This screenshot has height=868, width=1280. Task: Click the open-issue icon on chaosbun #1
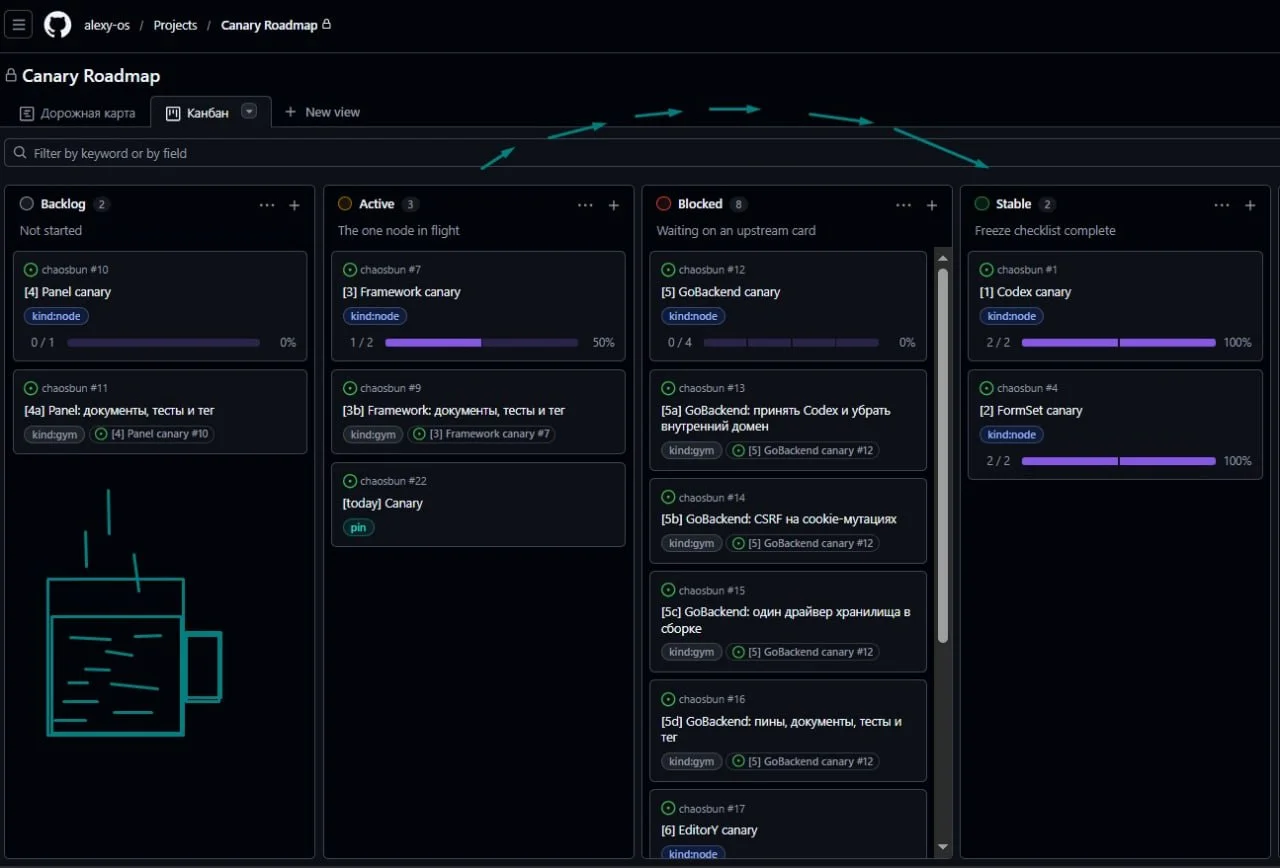click(986, 270)
